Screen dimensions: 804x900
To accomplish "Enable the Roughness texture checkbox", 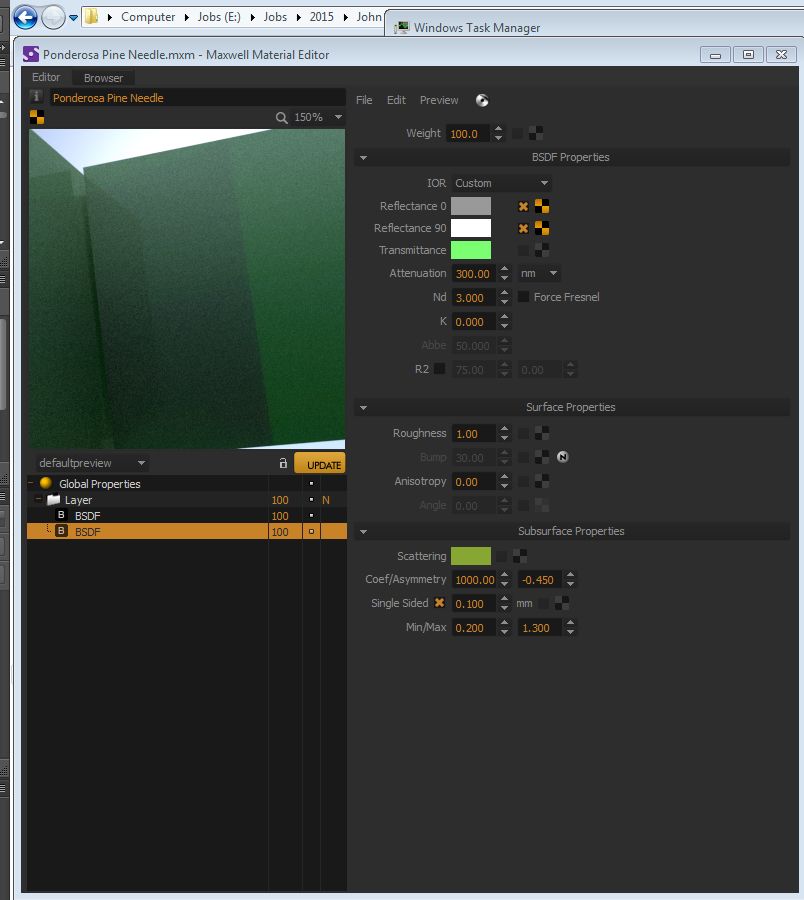I will 523,433.
